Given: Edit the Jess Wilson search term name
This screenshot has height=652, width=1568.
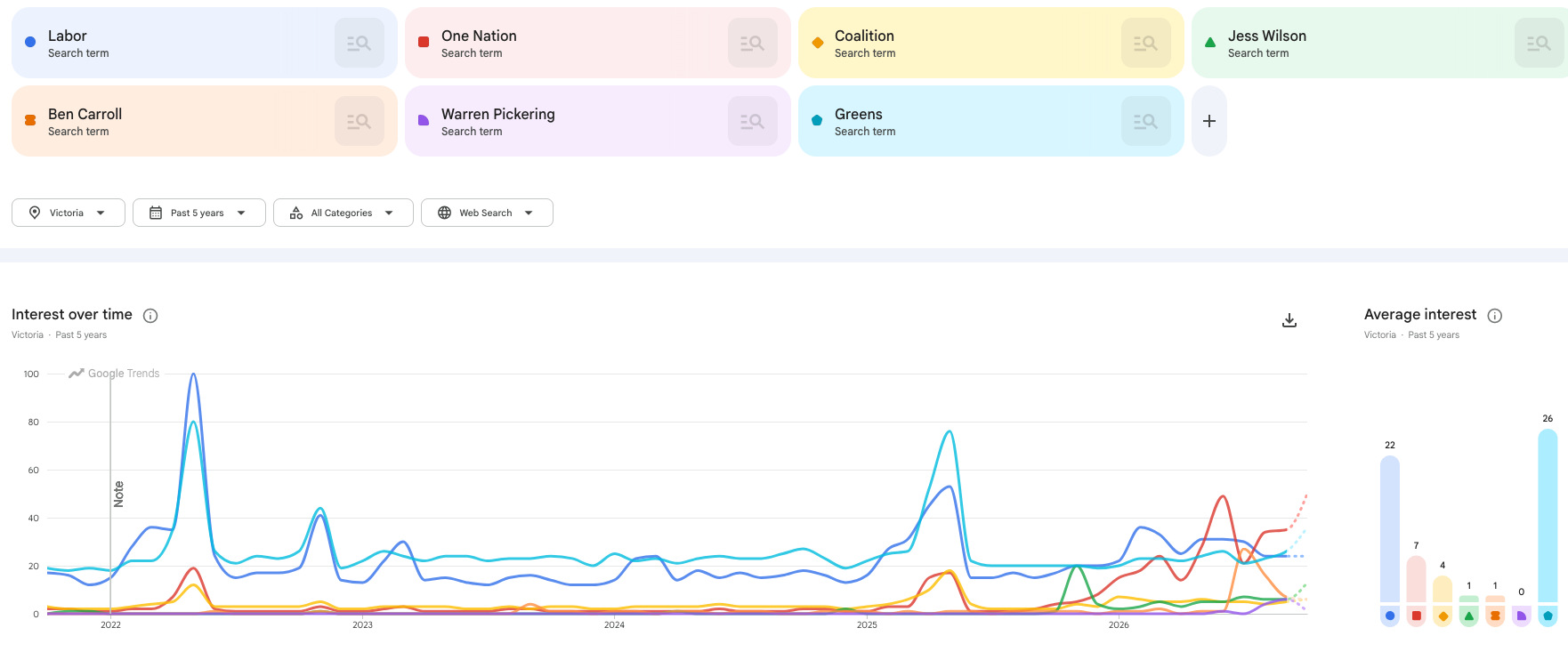Looking at the screenshot, I should [1267, 36].
